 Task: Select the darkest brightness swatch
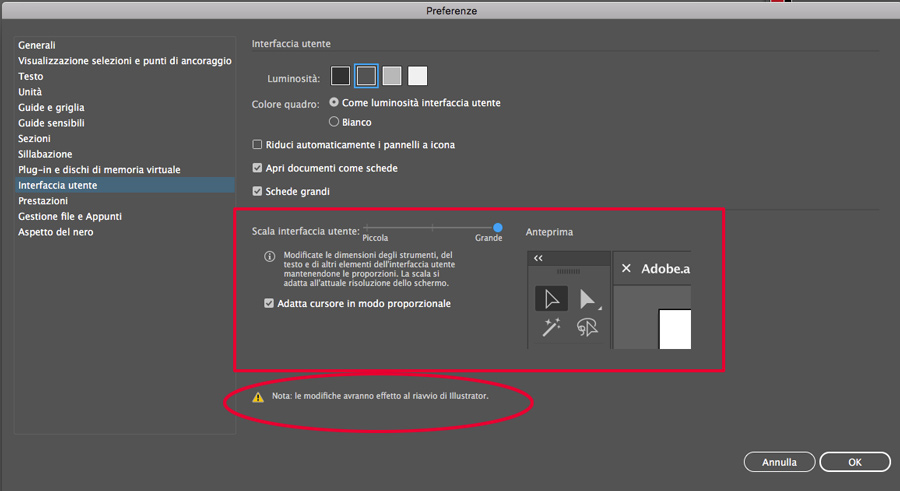point(340,76)
